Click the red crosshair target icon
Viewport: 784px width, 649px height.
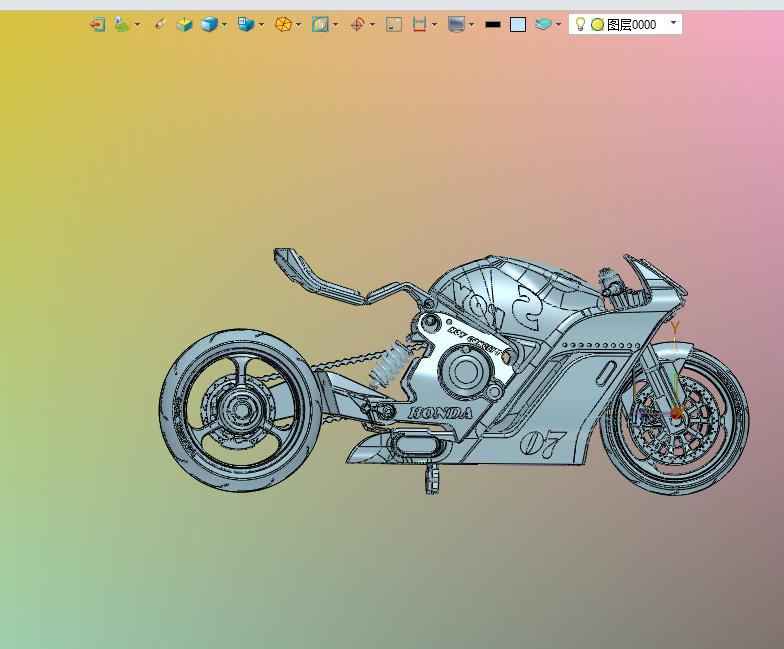pos(357,24)
